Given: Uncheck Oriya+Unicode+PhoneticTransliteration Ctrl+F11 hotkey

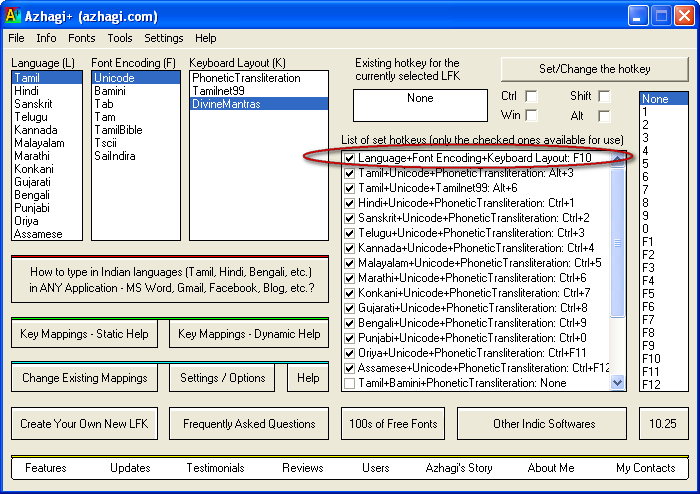Looking at the screenshot, I should (350, 353).
